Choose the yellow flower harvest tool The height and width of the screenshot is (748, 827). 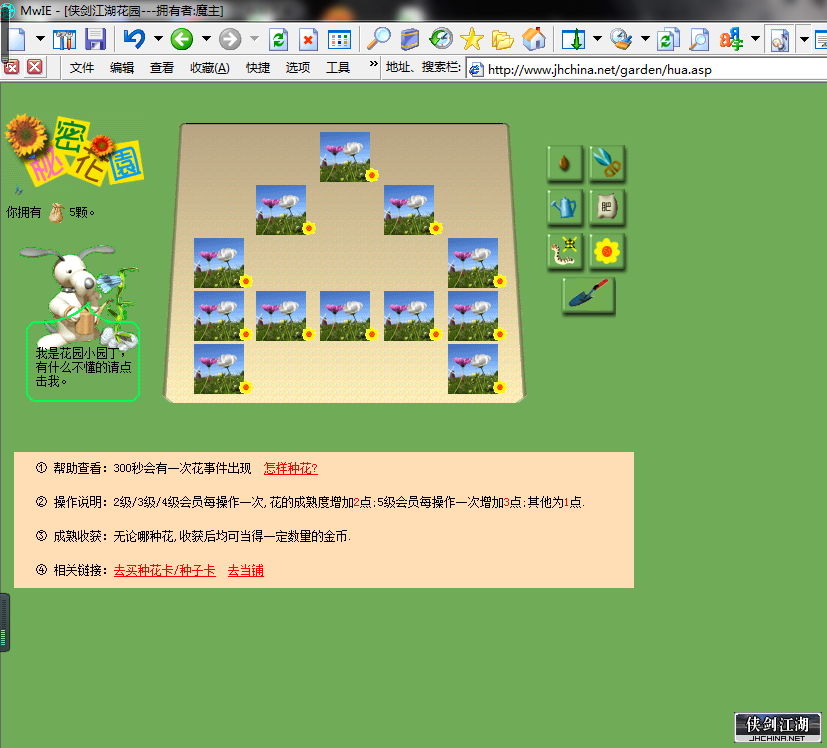click(607, 251)
